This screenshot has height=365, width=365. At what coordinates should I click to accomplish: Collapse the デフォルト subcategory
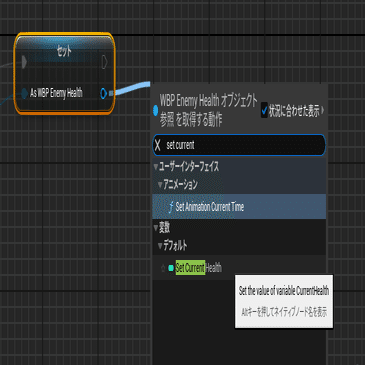click(160, 246)
